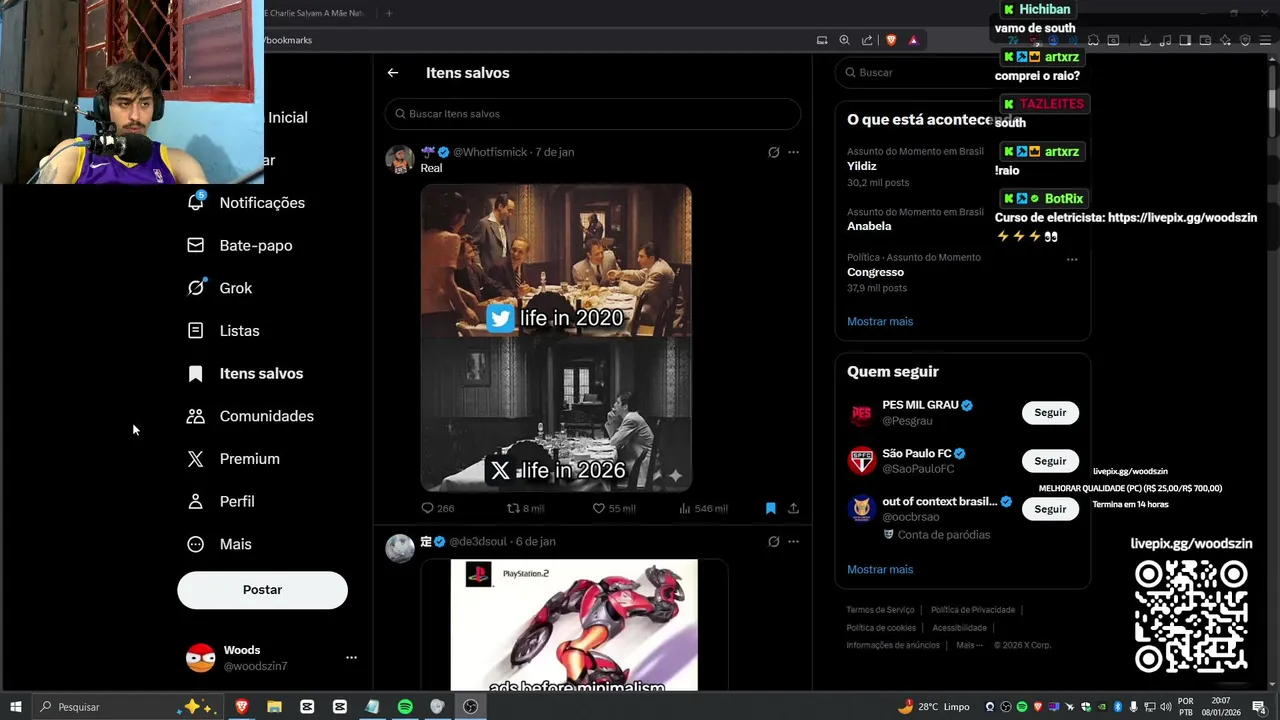
Task: Follow out of context brasil
Action: click(1050, 508)
